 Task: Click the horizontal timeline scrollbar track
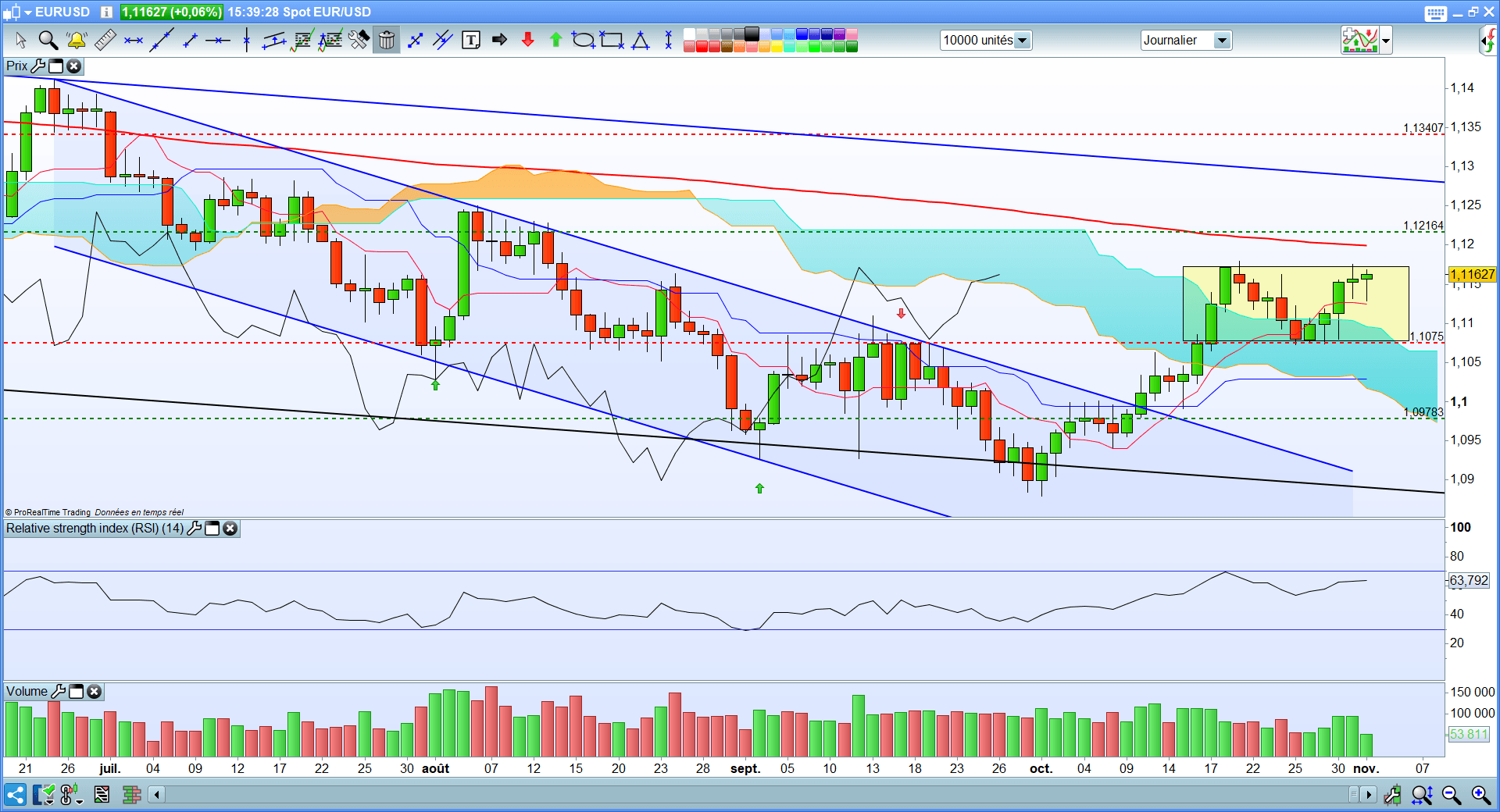pos(756,795)
